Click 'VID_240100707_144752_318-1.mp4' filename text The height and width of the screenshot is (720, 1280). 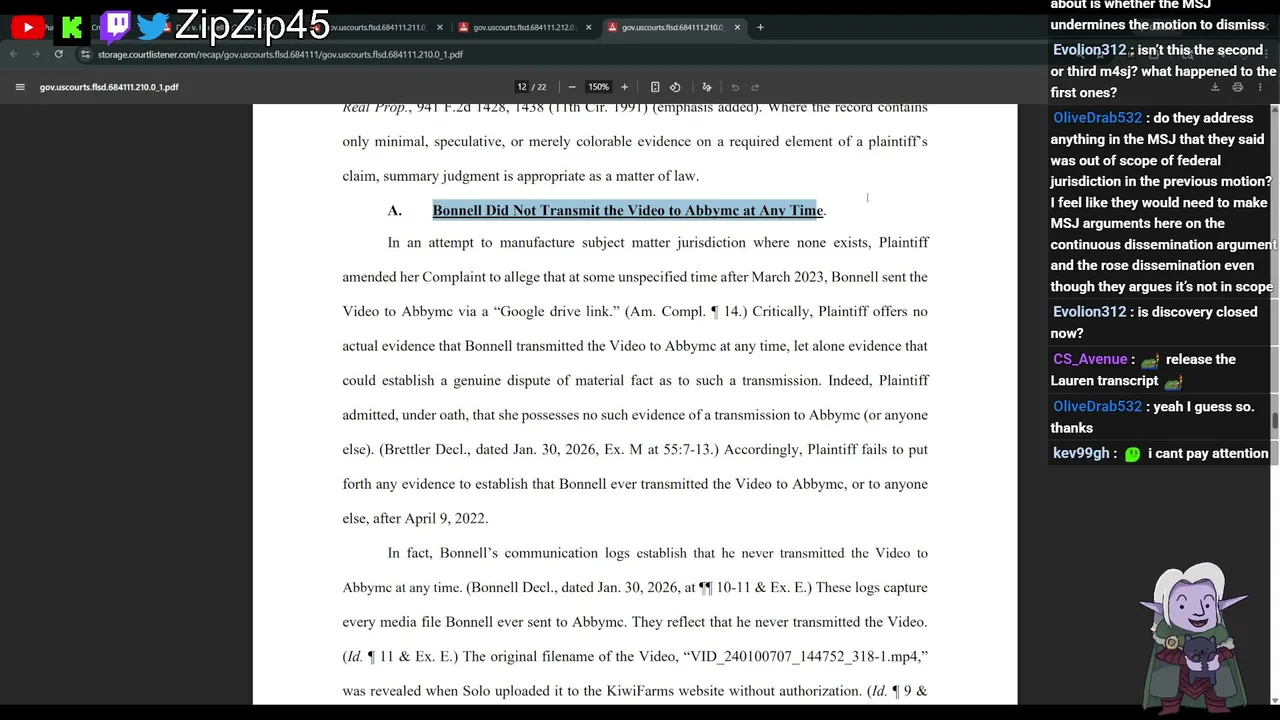(x=805, y=656)
